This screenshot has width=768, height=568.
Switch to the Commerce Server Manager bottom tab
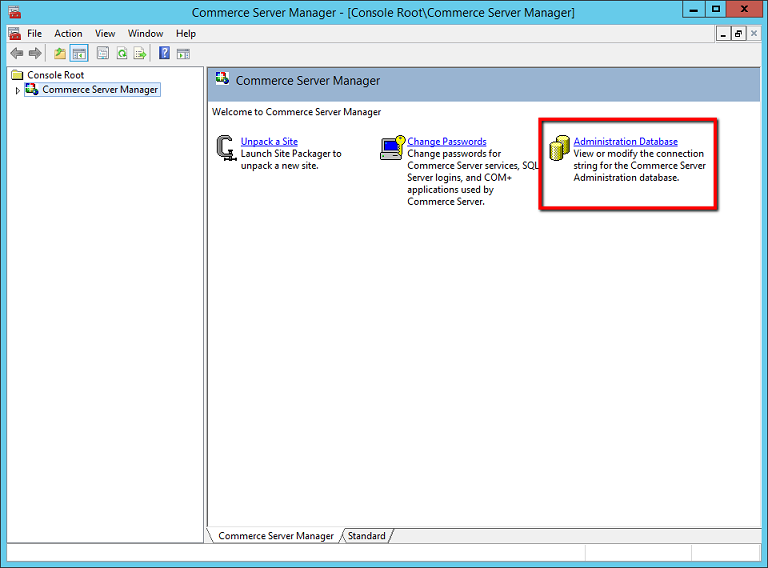pos(276,536)
